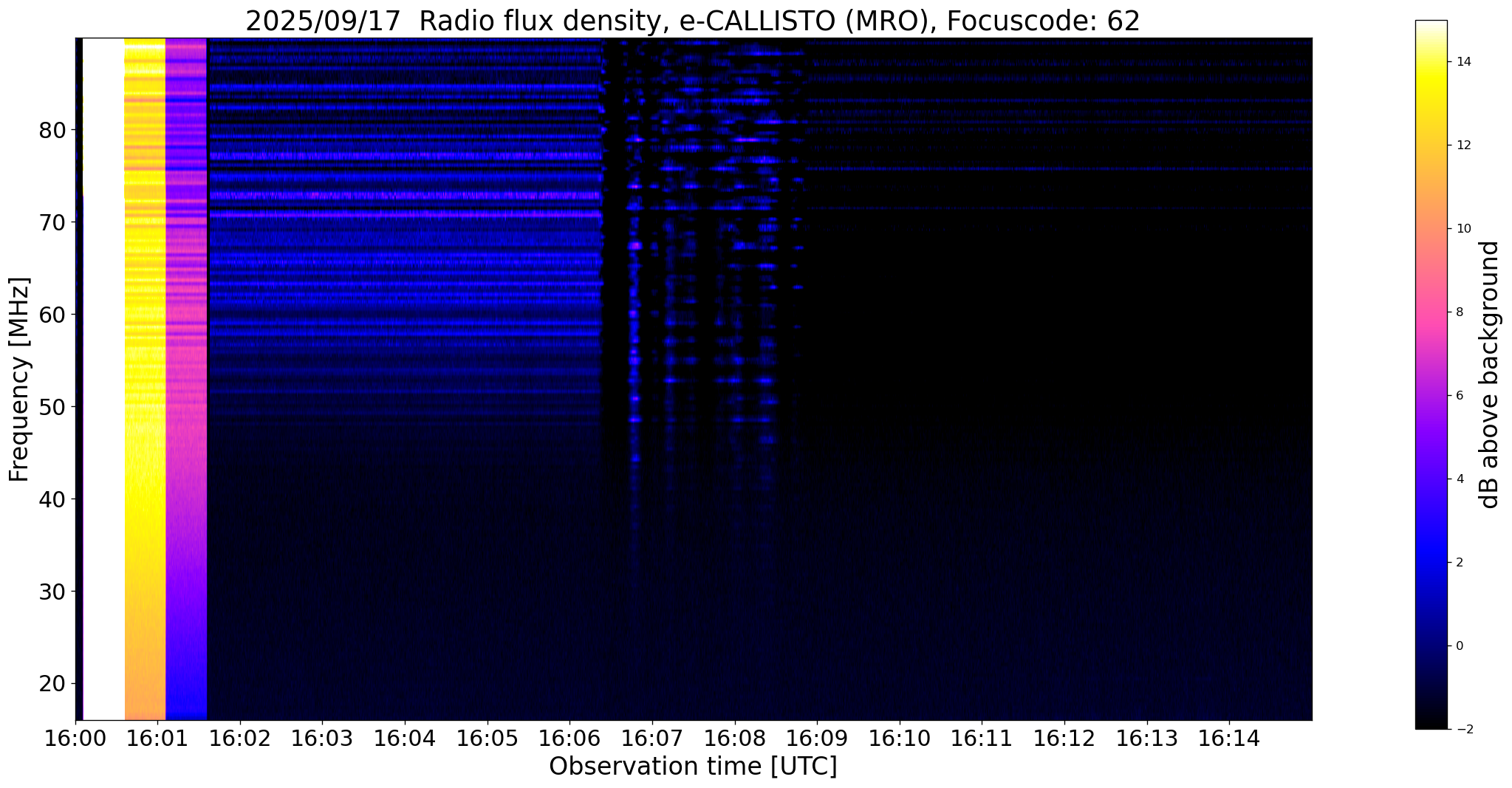This screenshot has height=788, width=1512.
Task: Click the 60 MHz frequency tick label
Action: pyautogui.click(x=52, y=315)
